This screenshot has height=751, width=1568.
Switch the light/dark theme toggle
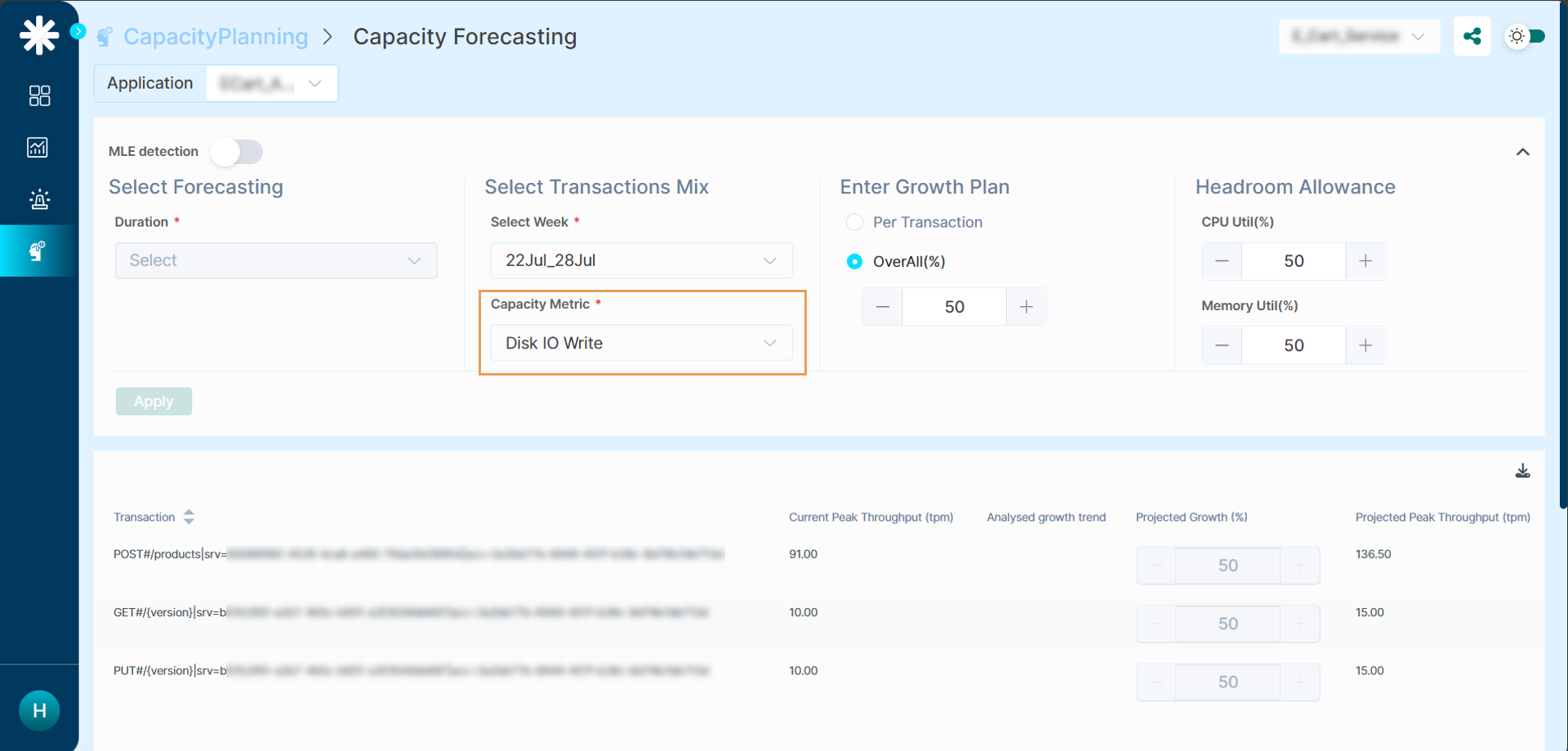[x=1526, y=37]
